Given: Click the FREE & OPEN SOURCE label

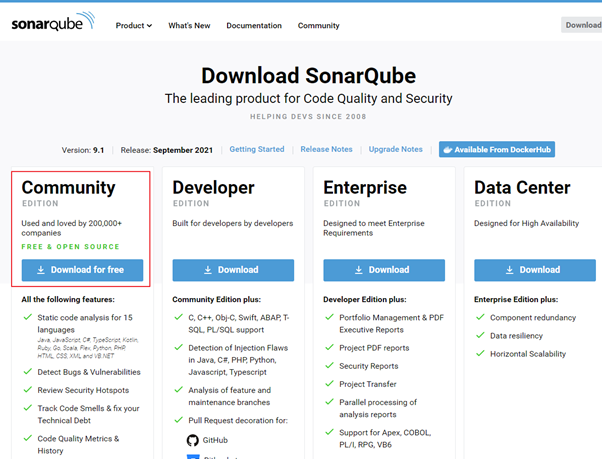Looking at the screenshot, I should point(71,247).
